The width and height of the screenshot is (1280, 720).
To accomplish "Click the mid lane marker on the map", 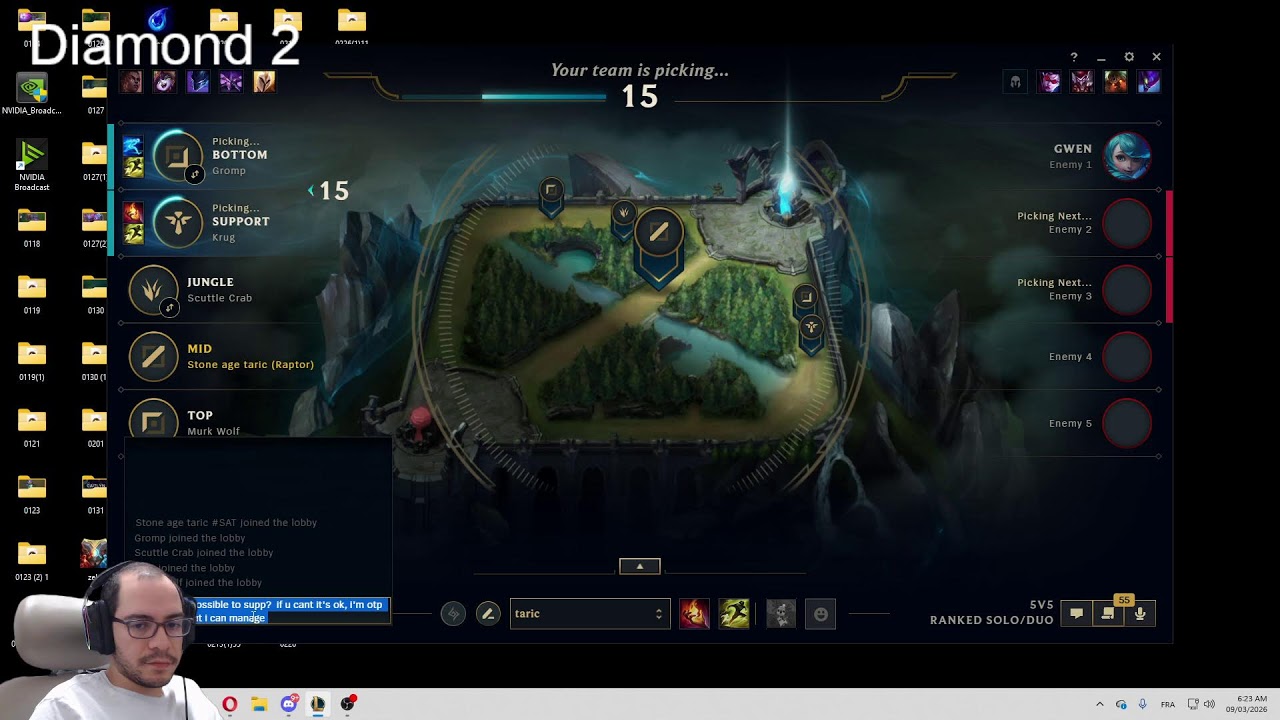I will point(658,233).
